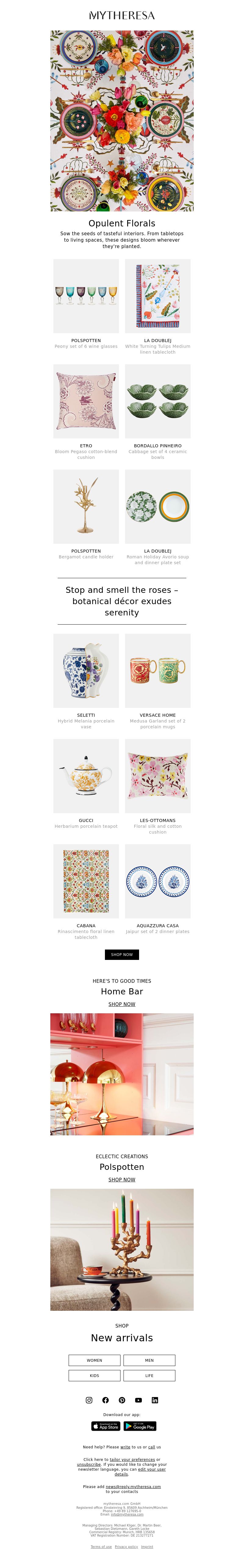Open the YouTube social icon
This screenshot has height=1568, width=244.
[x=138, y=1400]
